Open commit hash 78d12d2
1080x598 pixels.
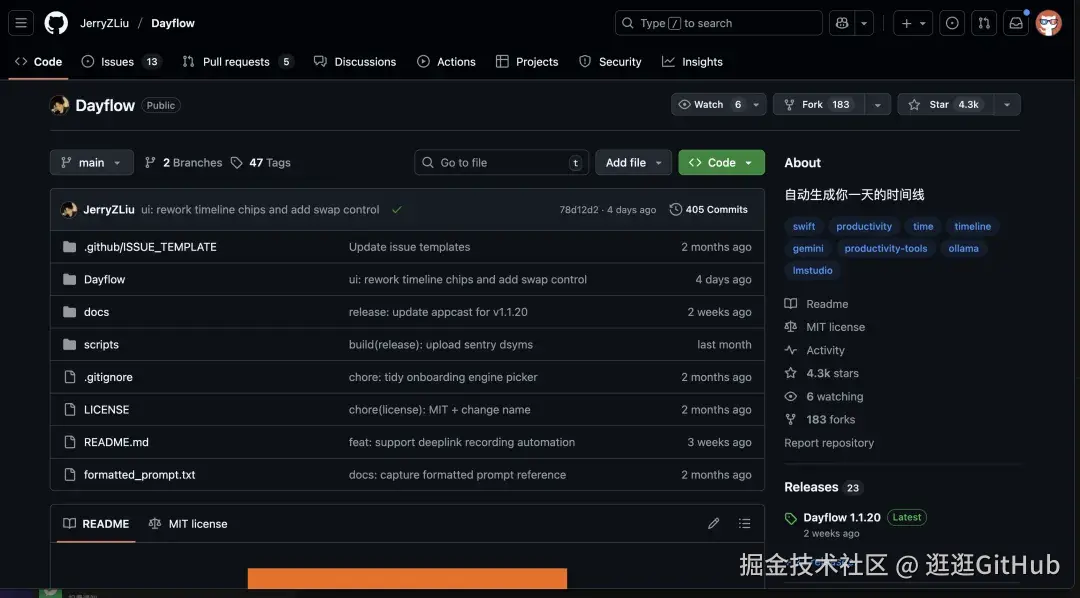pyautogui.click(x=579, y=209)
